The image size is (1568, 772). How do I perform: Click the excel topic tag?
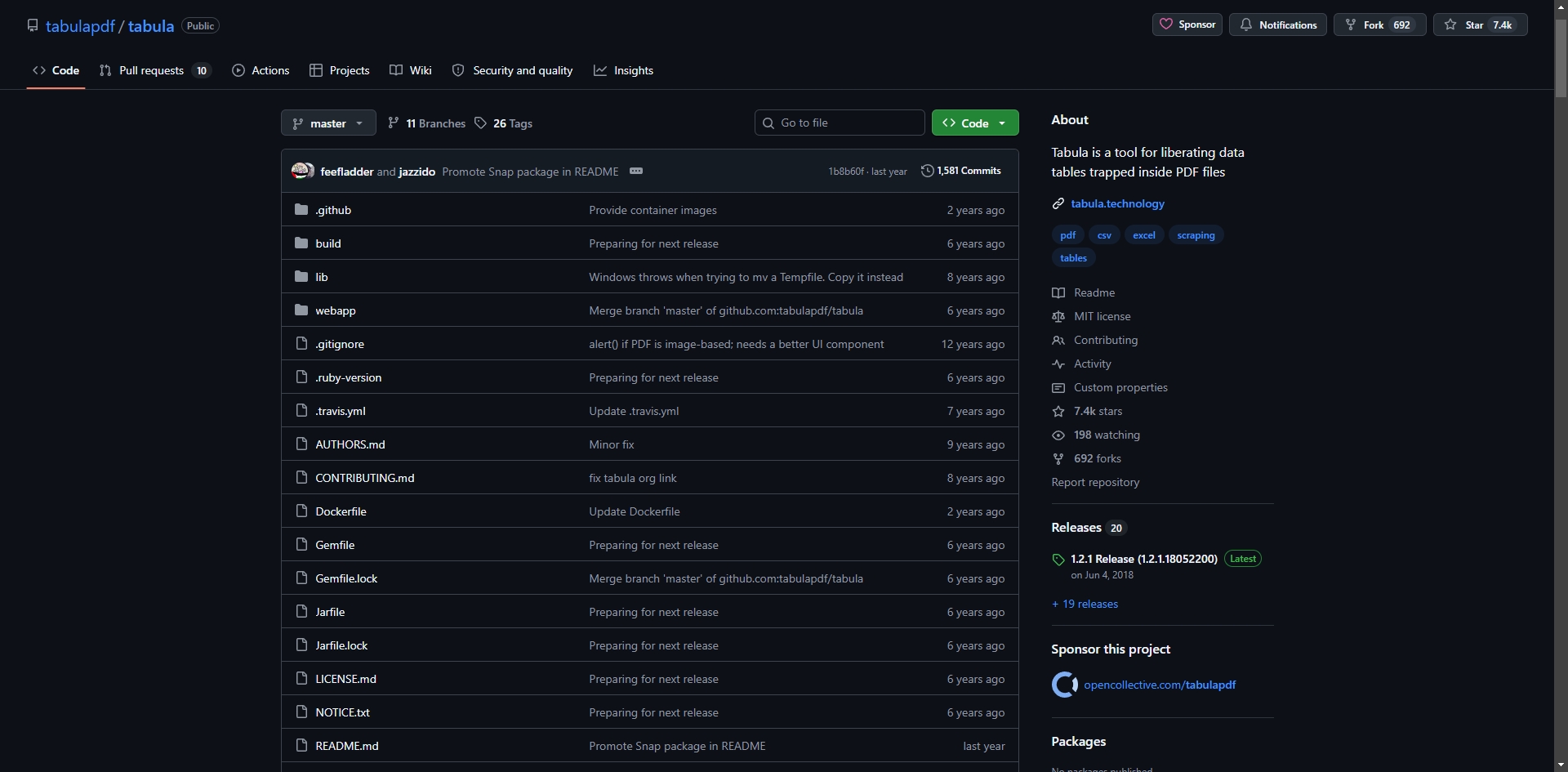pos(1144,235)
